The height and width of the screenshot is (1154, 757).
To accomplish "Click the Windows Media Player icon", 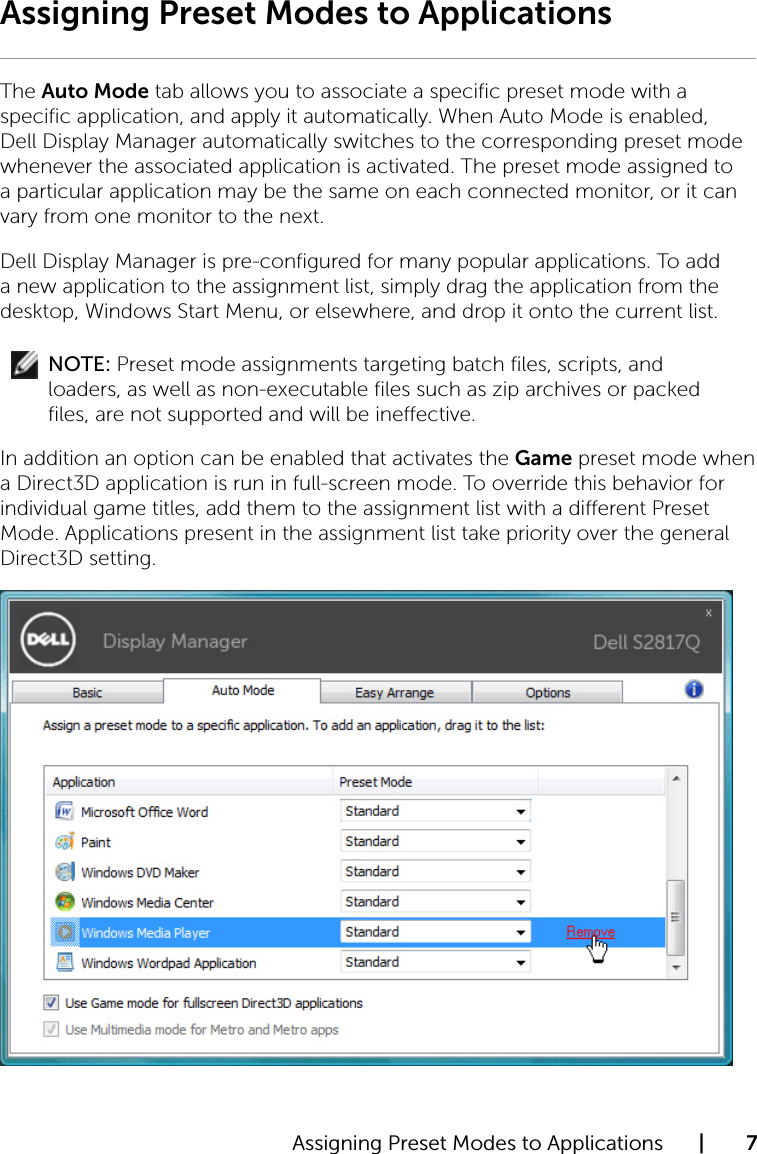I will (64, 932).
